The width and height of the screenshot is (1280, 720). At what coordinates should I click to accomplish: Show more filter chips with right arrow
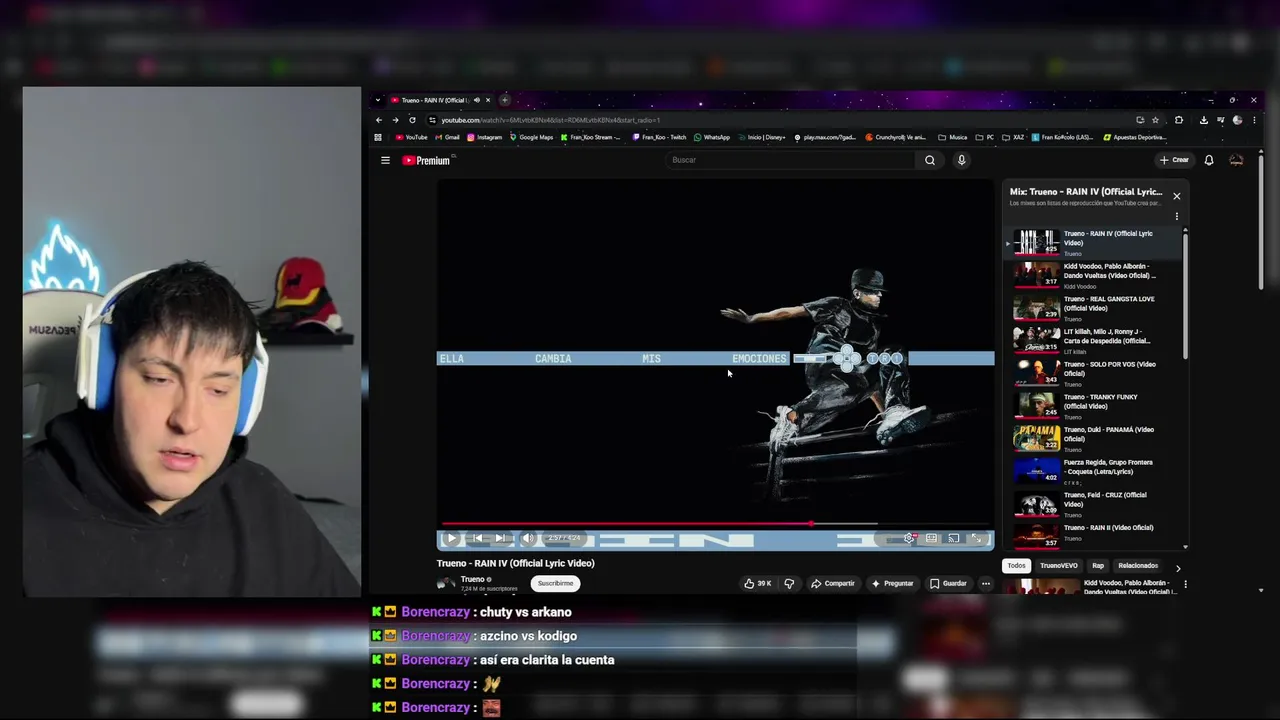1177,568
